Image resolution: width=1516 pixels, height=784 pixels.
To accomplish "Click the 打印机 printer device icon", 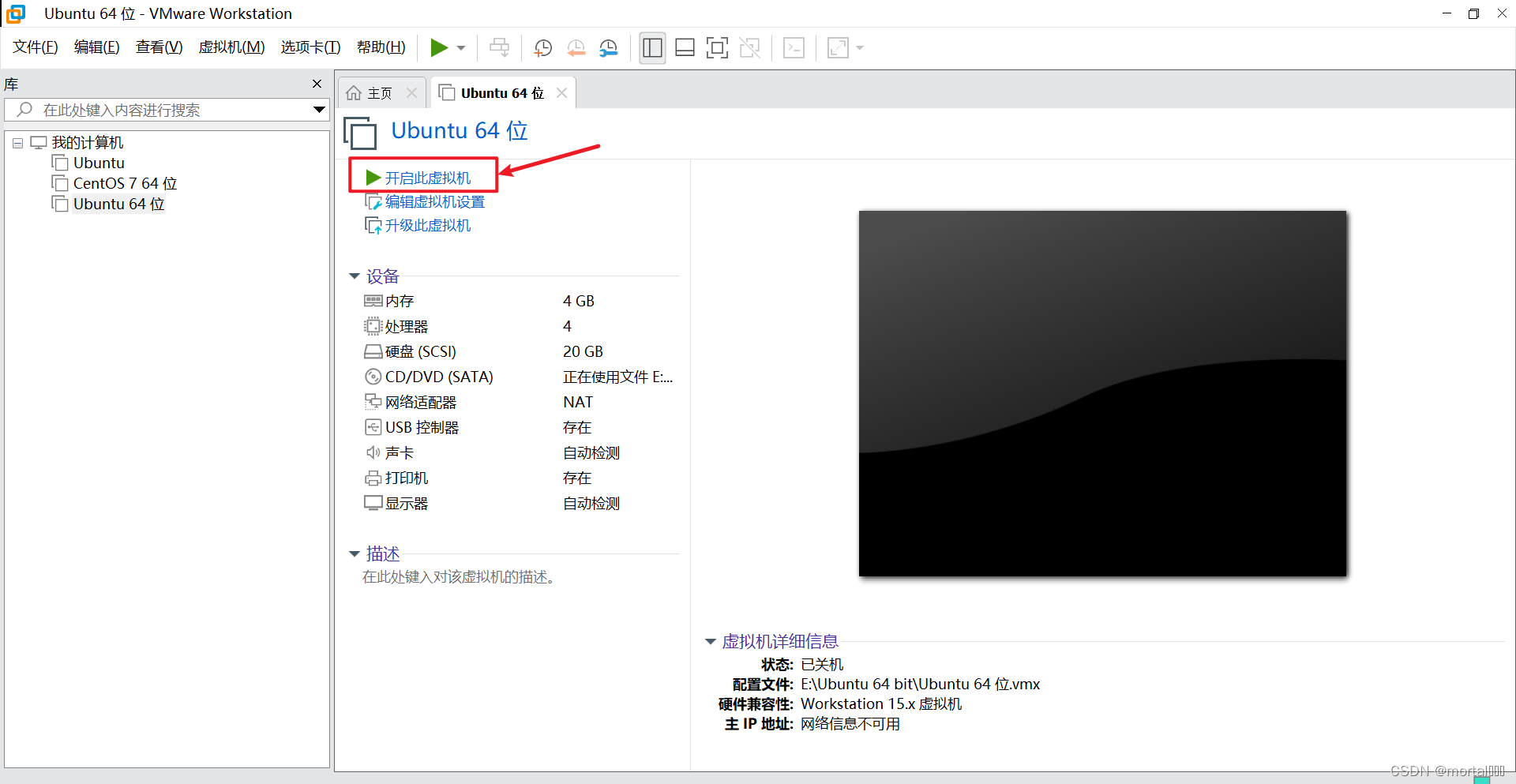I will pyautogui.click(x=373, y=478).
